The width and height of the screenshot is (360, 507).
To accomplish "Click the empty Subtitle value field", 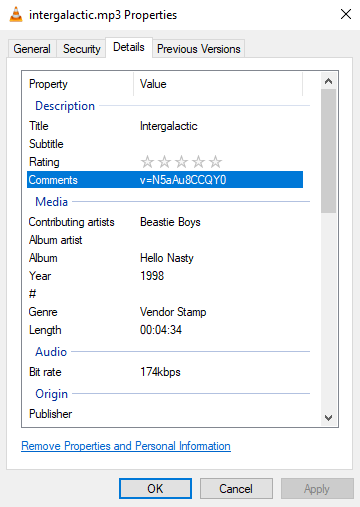I will point(221,144).
